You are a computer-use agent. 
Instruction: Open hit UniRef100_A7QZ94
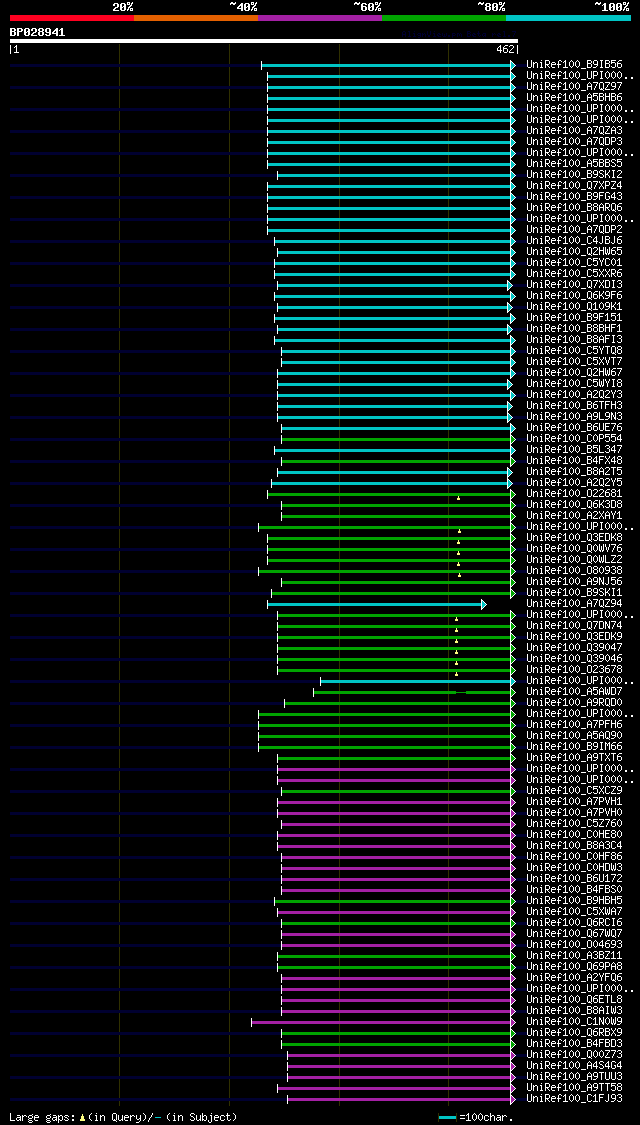(574, 603)
